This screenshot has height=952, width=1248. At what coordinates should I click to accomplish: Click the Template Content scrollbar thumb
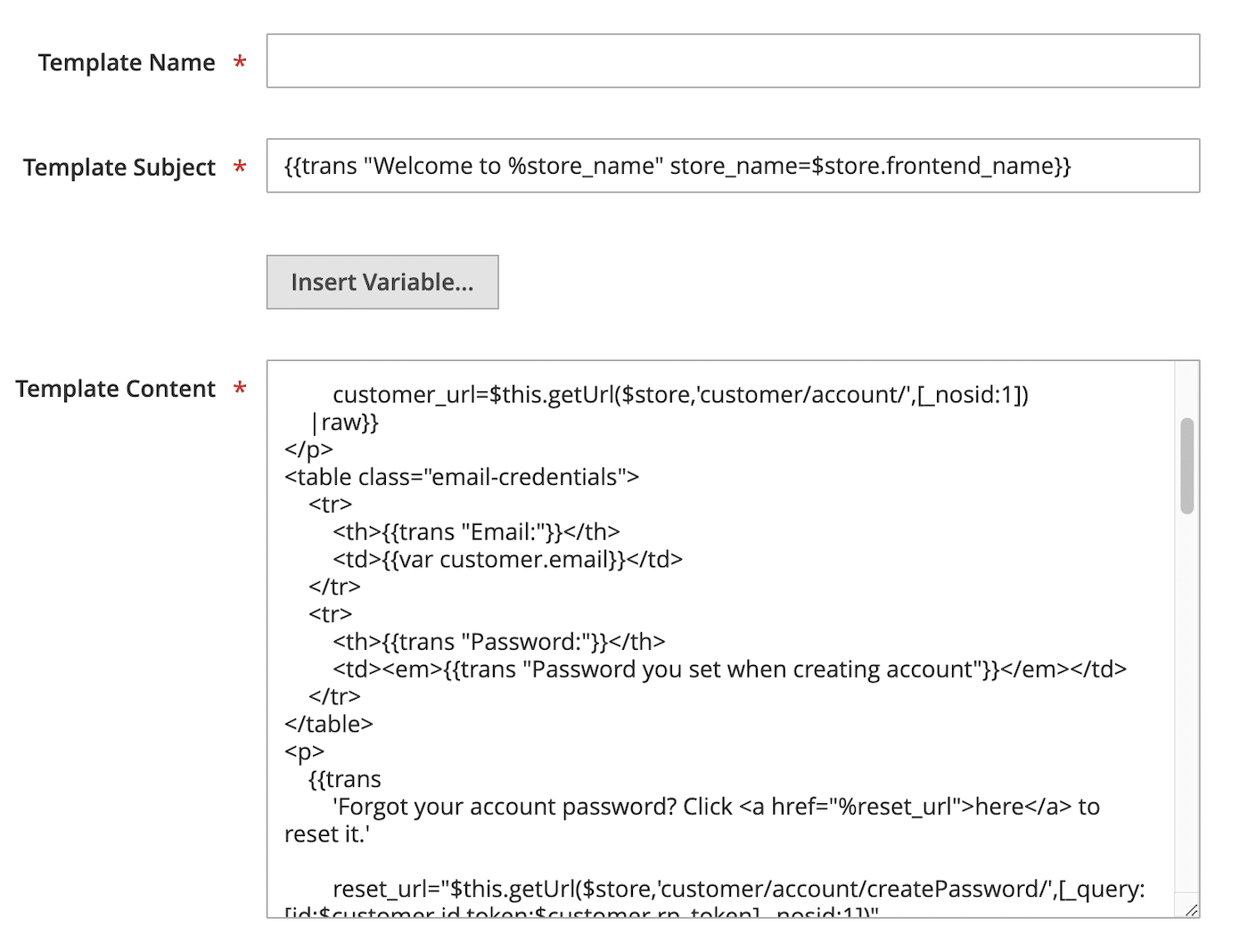[x=1186, y=464]
